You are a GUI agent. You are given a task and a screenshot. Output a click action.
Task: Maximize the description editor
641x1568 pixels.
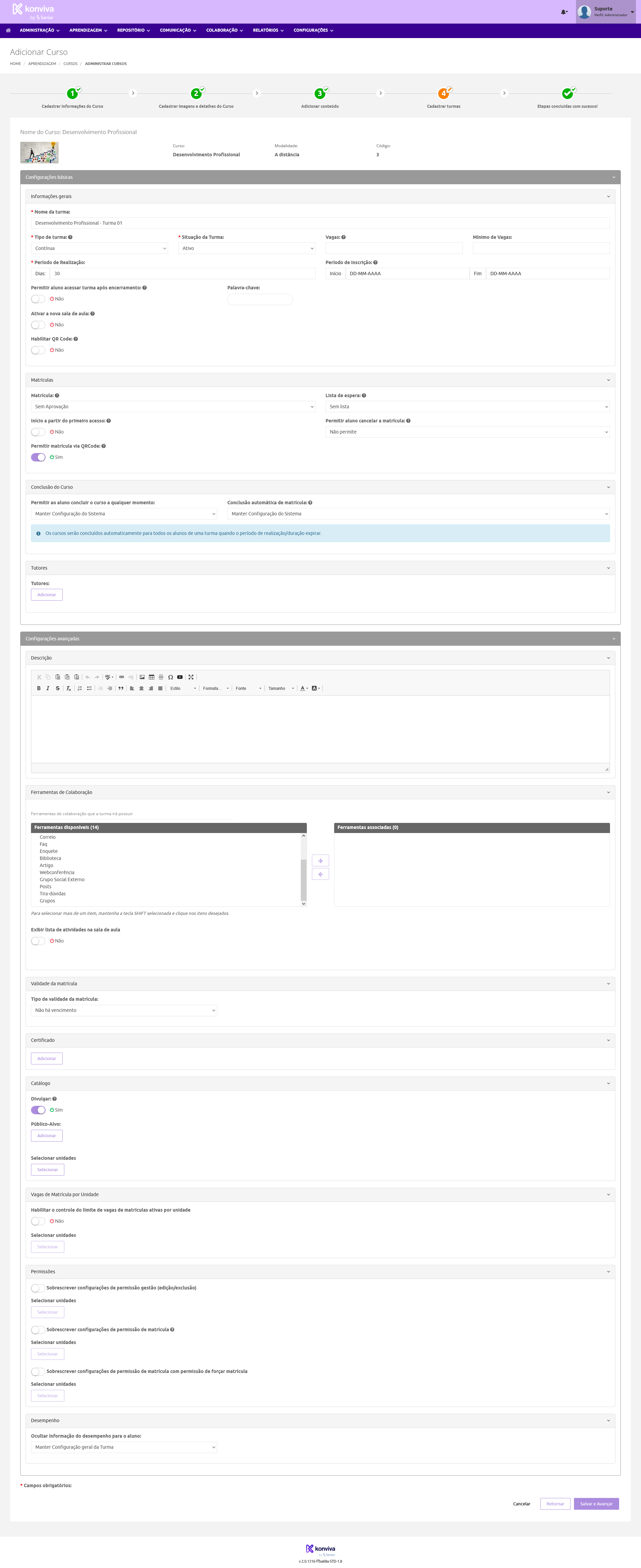191,677
